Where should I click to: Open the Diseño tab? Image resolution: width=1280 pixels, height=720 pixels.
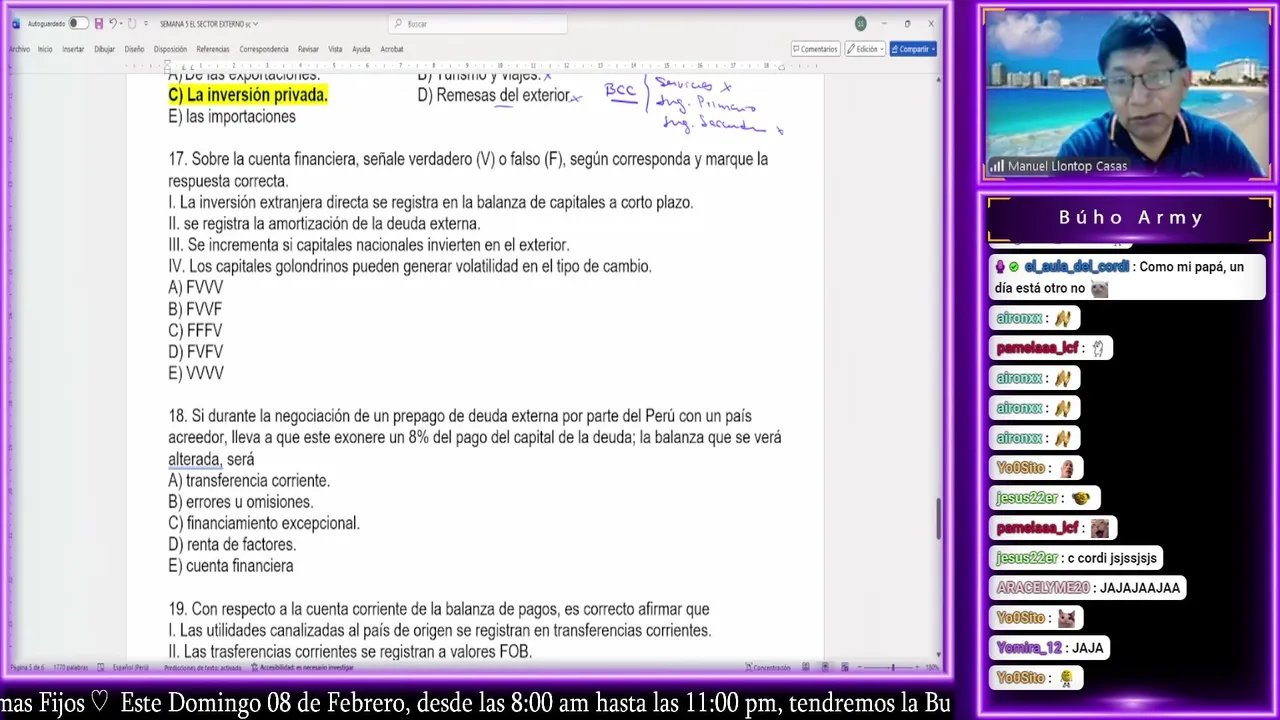(135, 49)
